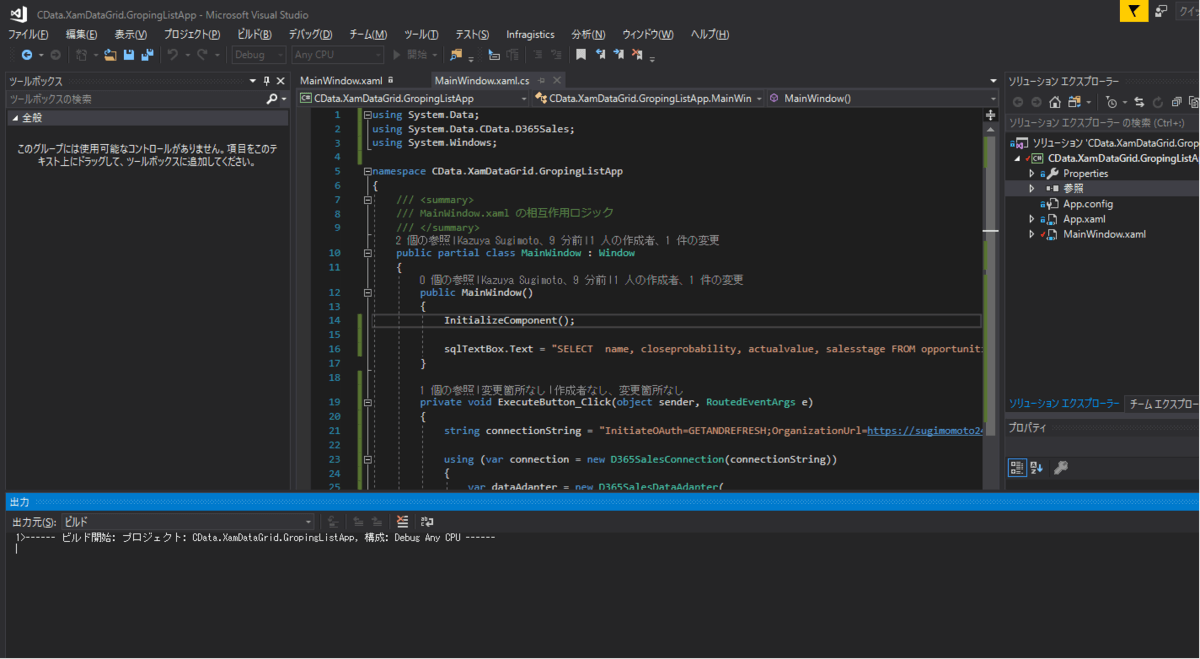Switch to the MainWindow.xaml tab
The image size is (1200, 659).
click(341, 80)
